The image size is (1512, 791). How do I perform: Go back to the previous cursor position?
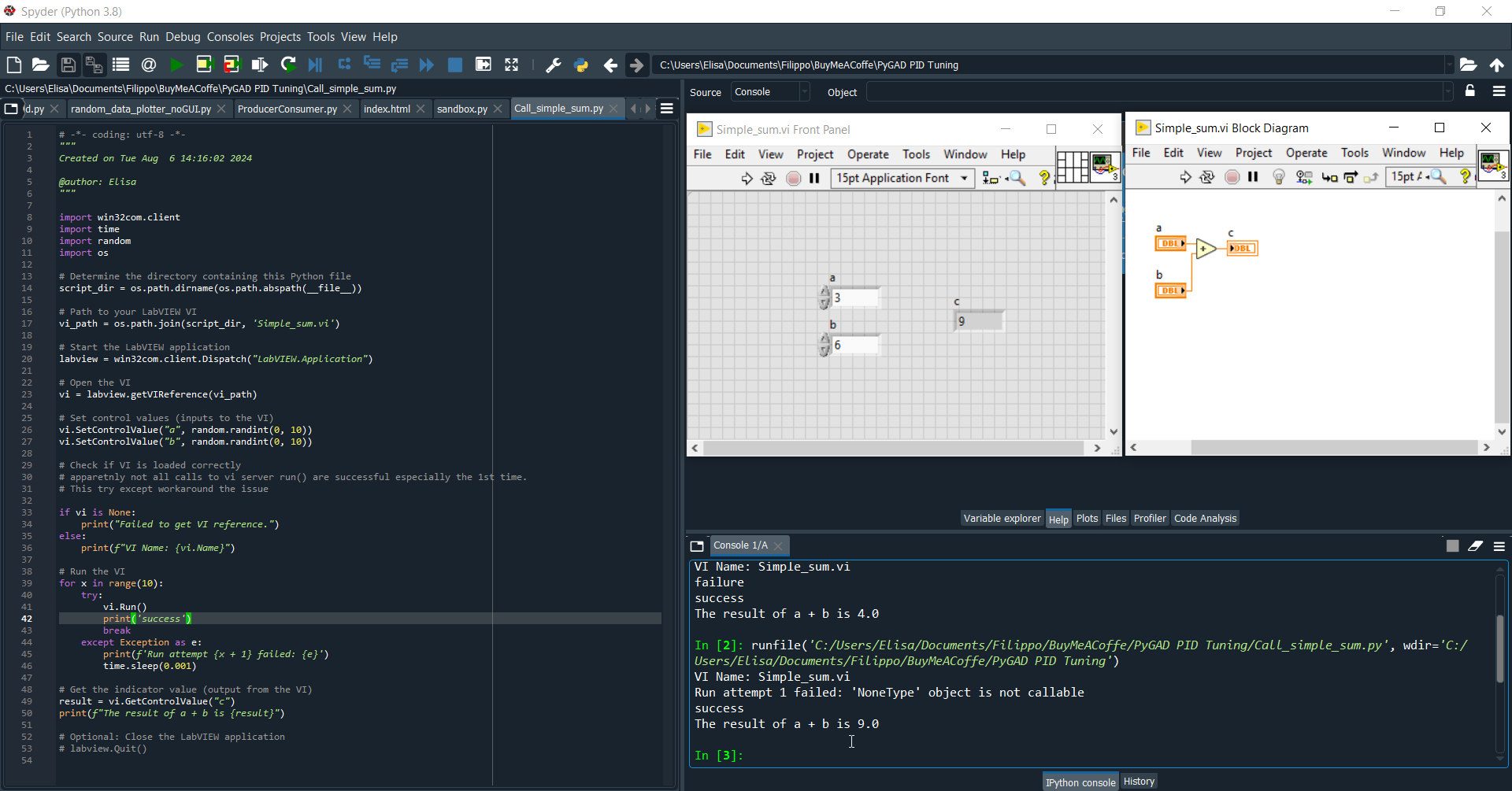[610, 65]
